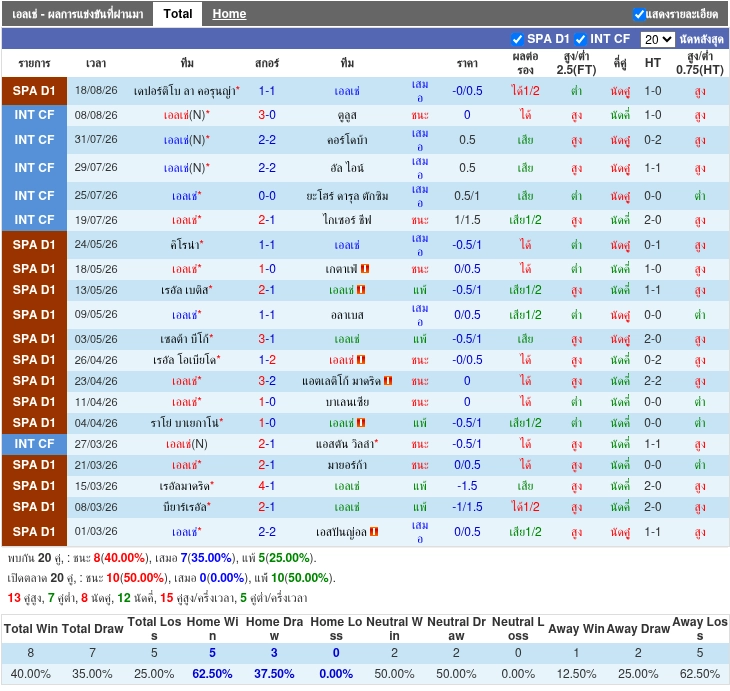Open the 4-1 score on 15/03/26
Image resolution: width=730 pixels, height=691 pixels.
tap(267, 486)
